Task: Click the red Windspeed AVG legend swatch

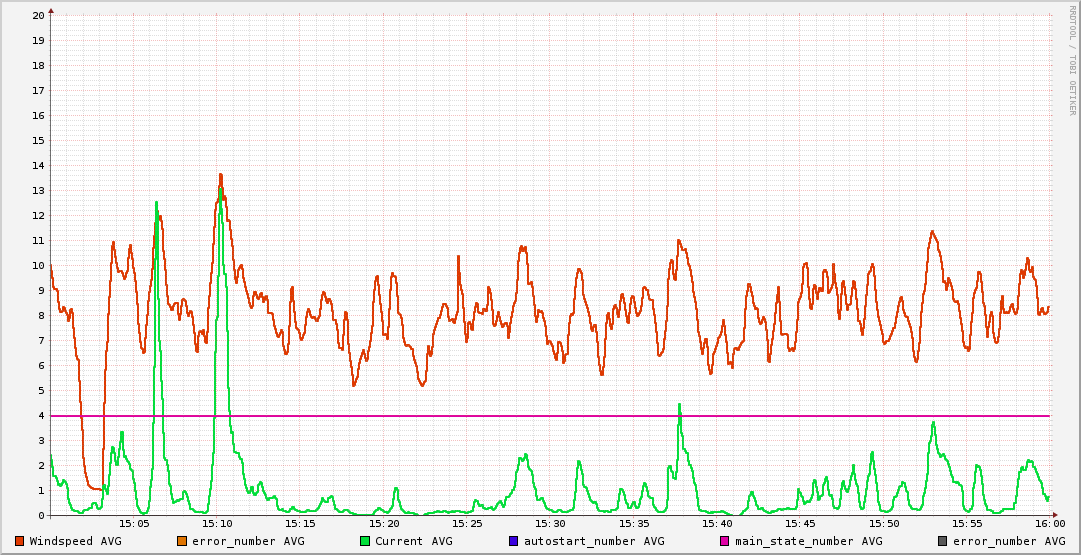Action: point(20,541)
